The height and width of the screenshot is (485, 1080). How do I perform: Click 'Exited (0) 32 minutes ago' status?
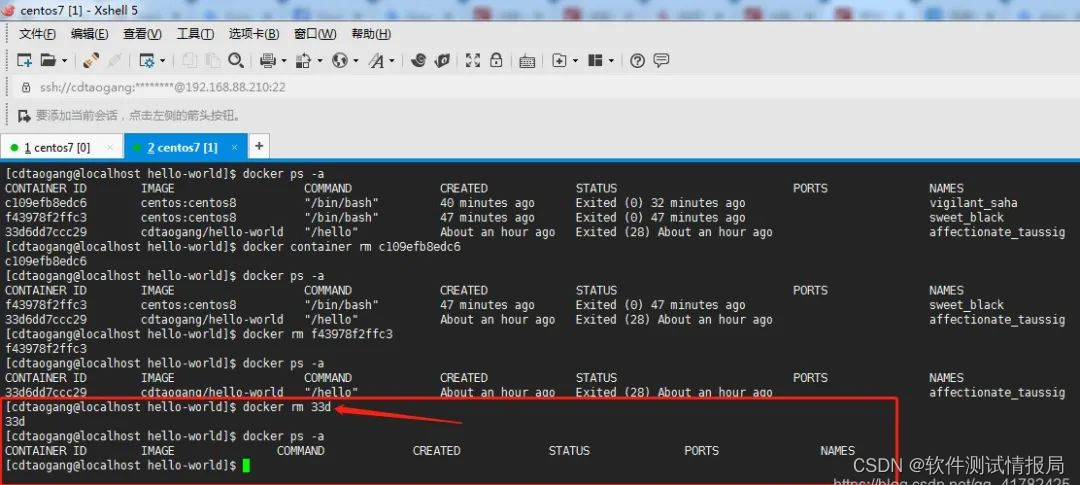pos(661,203)
